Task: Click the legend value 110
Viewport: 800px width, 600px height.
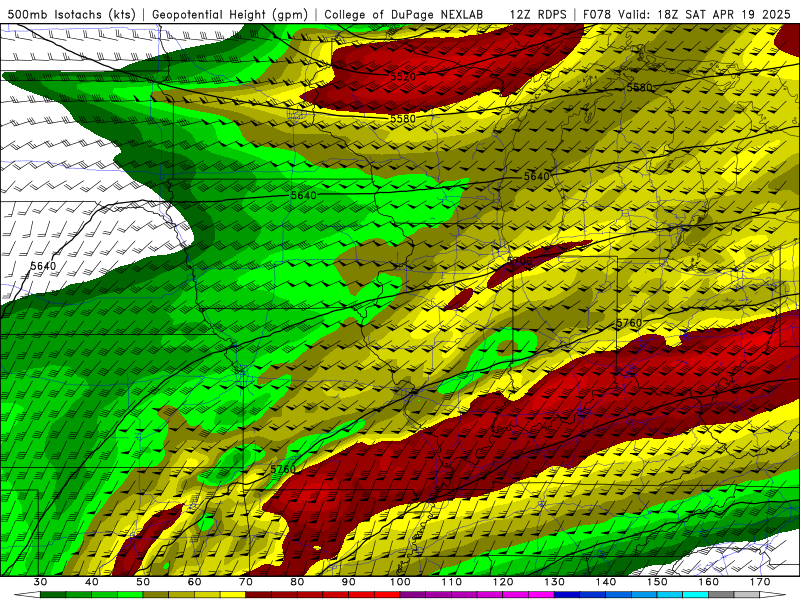Action: point(452,582)
